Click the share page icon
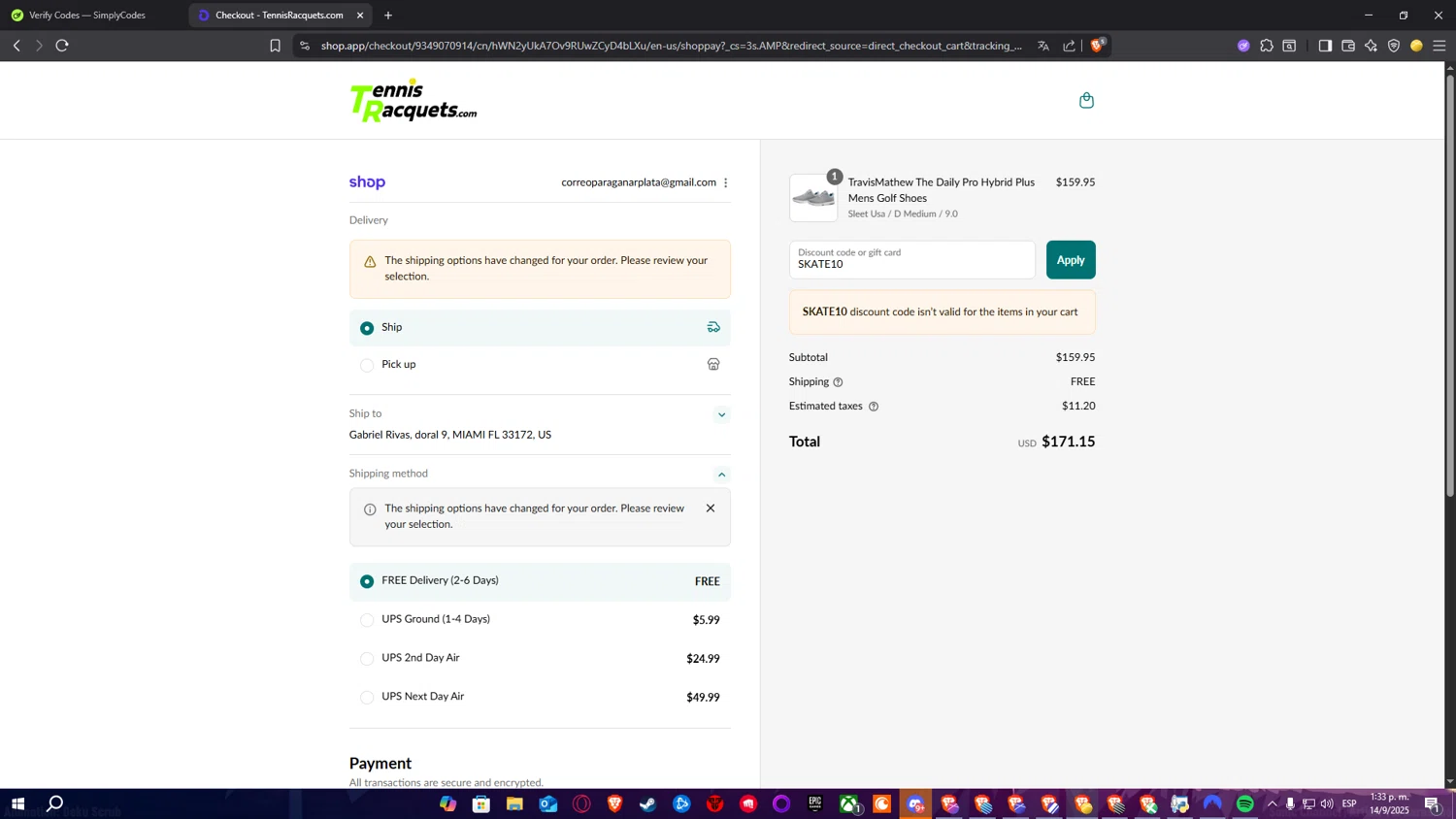Screen dimensions: 1456x819 coord(1070,46)
